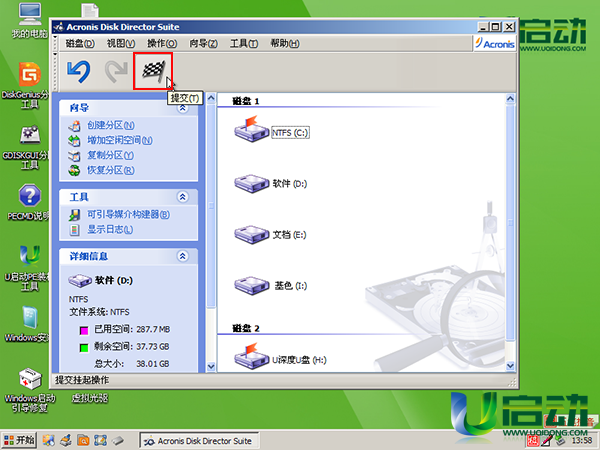
Task: Click disk list scrollbar up arrow
Action: point(510,99)
